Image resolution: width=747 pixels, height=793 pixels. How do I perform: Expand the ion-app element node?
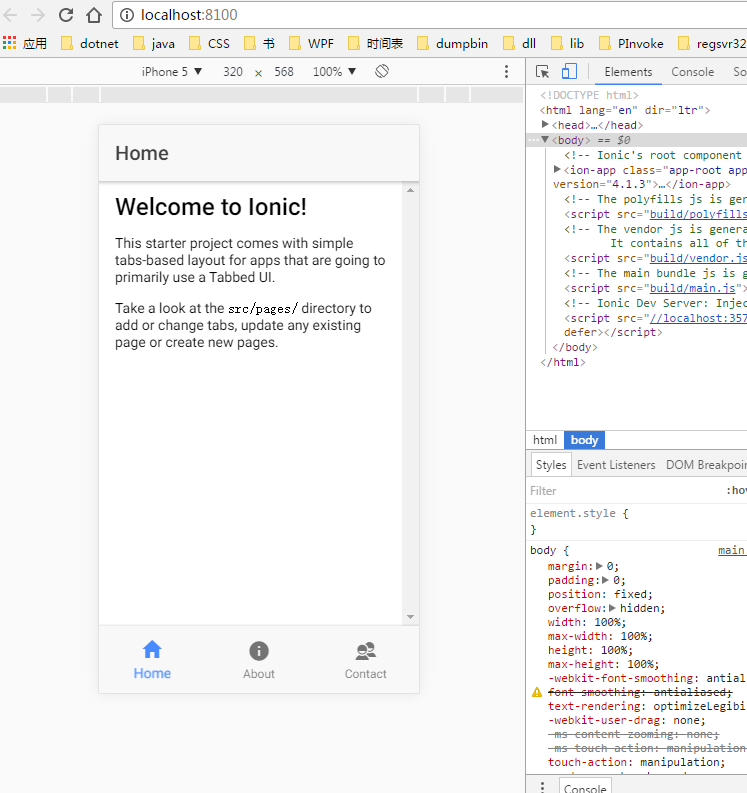pyautogui.click(x=557, y=169)
